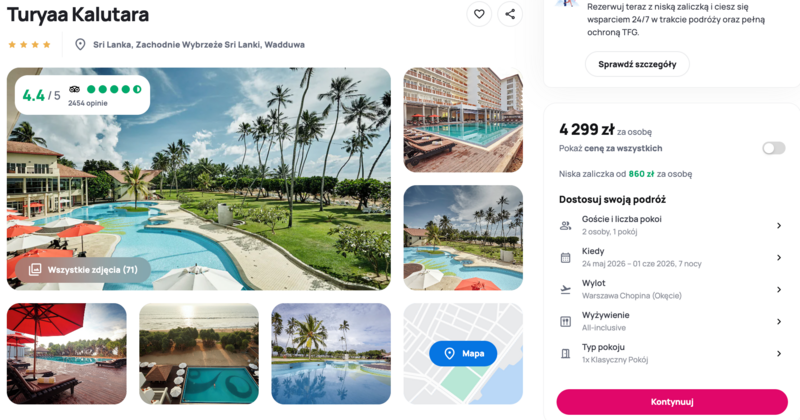Expand Goście i liczba pokoi chevron
This screenshot has height=420, width=800.
(779, 226)
